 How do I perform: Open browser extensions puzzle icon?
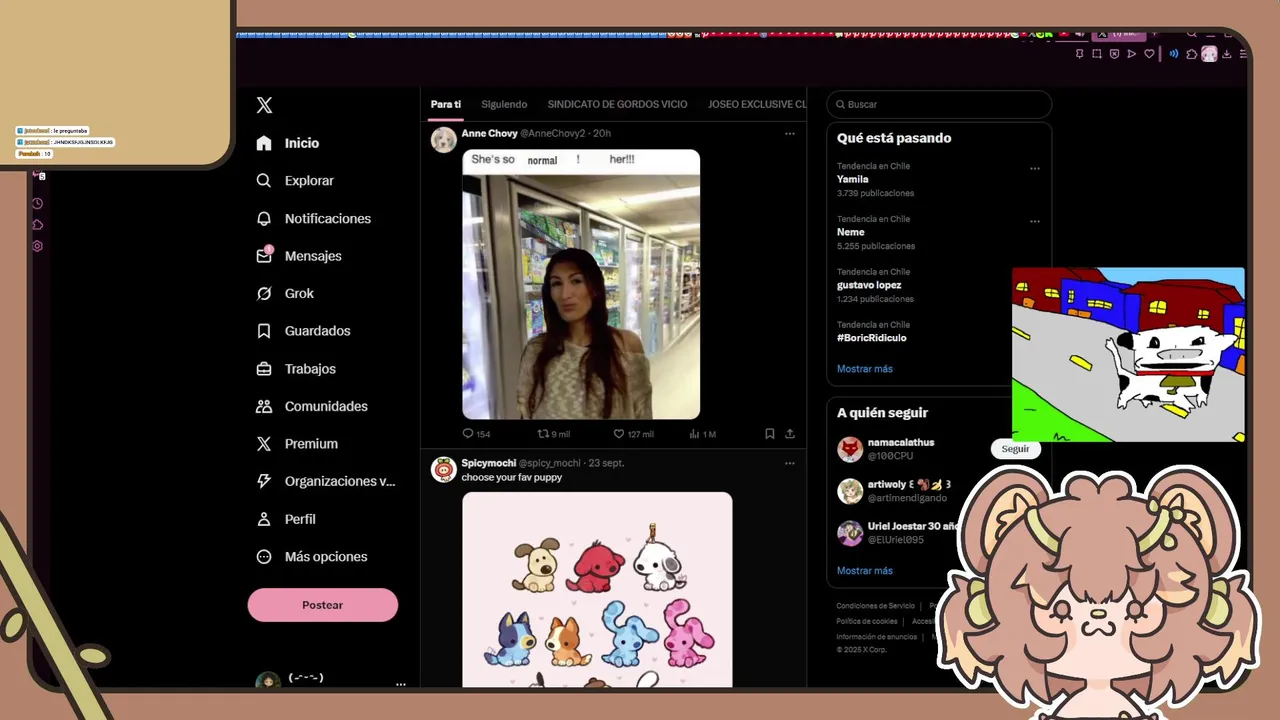pyautogui.click(x=1192, y=54)
